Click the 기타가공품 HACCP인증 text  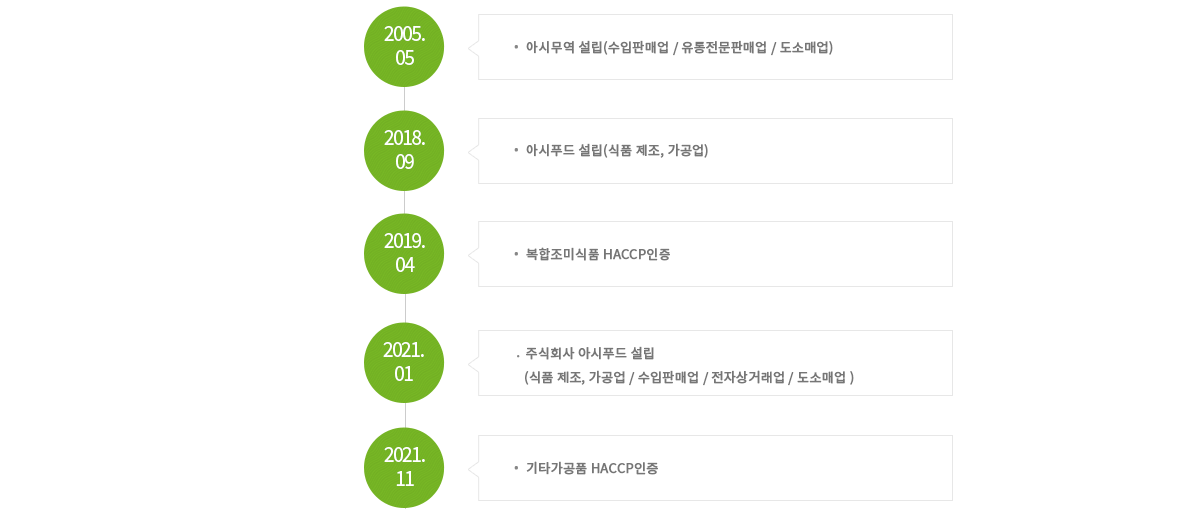592,468
